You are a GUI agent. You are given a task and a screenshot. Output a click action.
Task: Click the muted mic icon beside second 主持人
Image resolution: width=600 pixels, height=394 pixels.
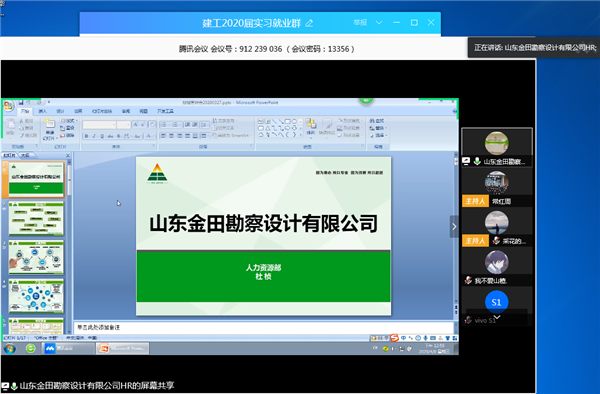pos(496,241)
